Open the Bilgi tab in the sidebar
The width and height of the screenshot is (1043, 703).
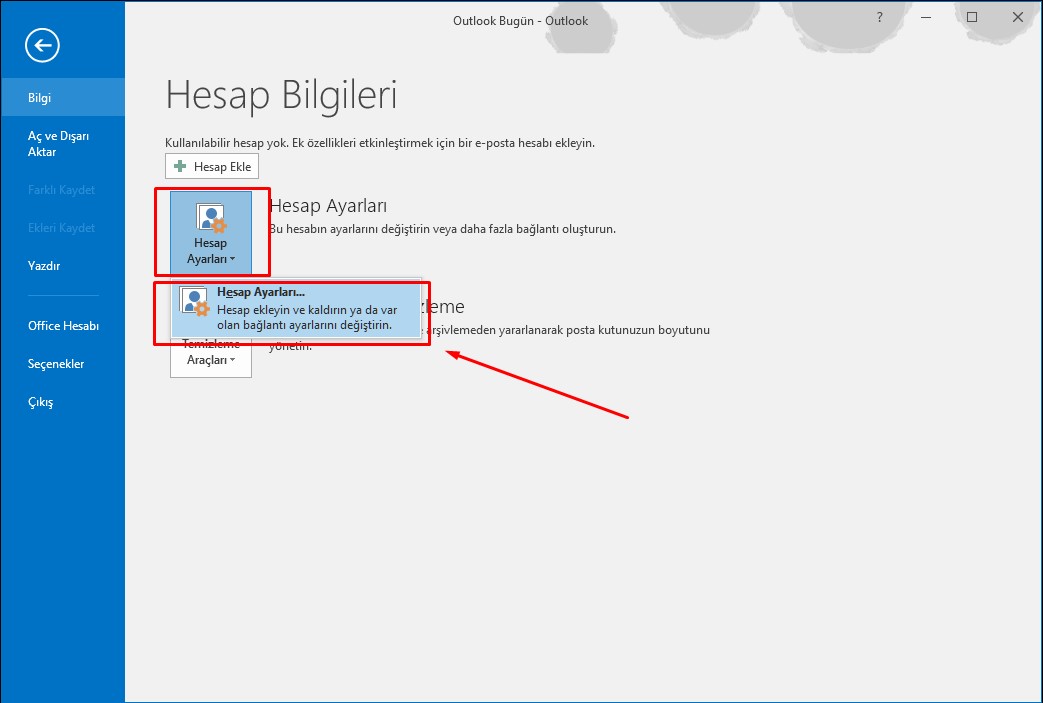coord(63,98)
